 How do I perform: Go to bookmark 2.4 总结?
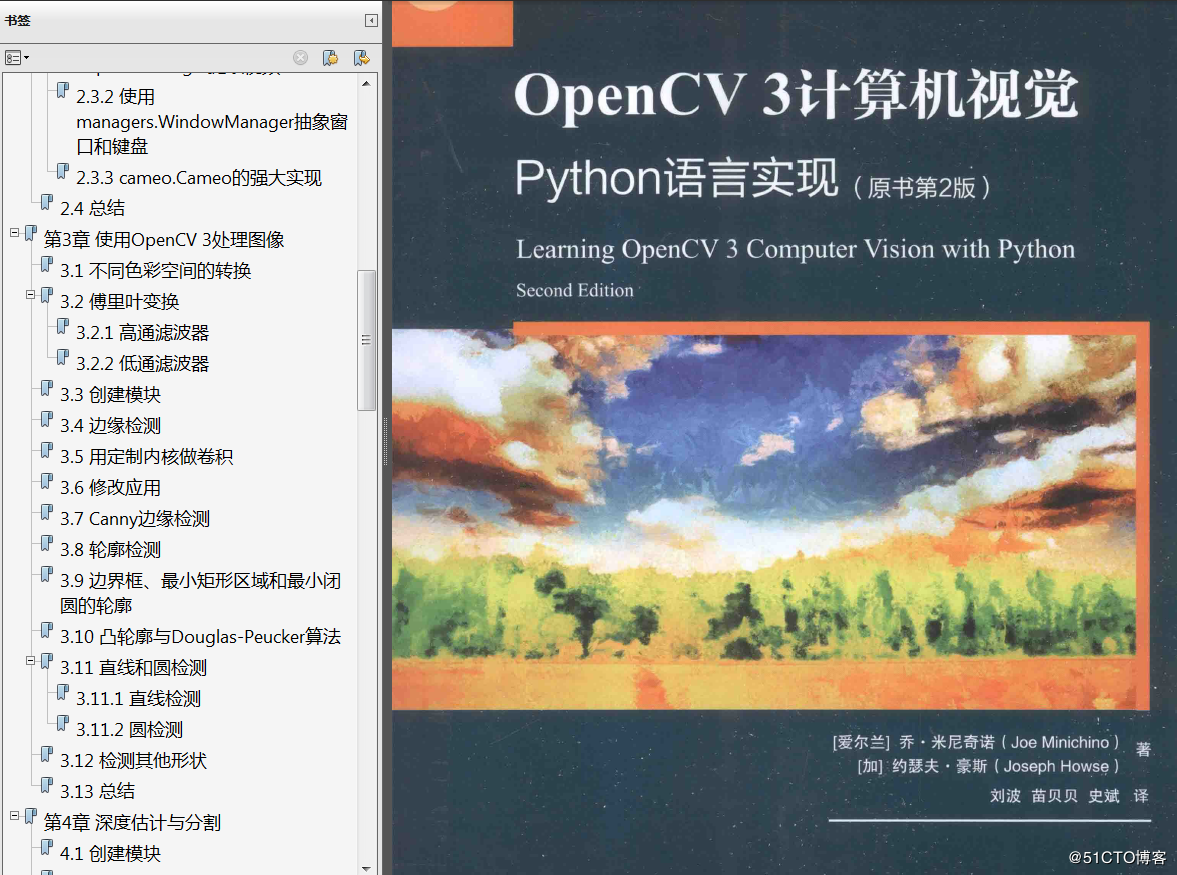click(x=92, y=208)
